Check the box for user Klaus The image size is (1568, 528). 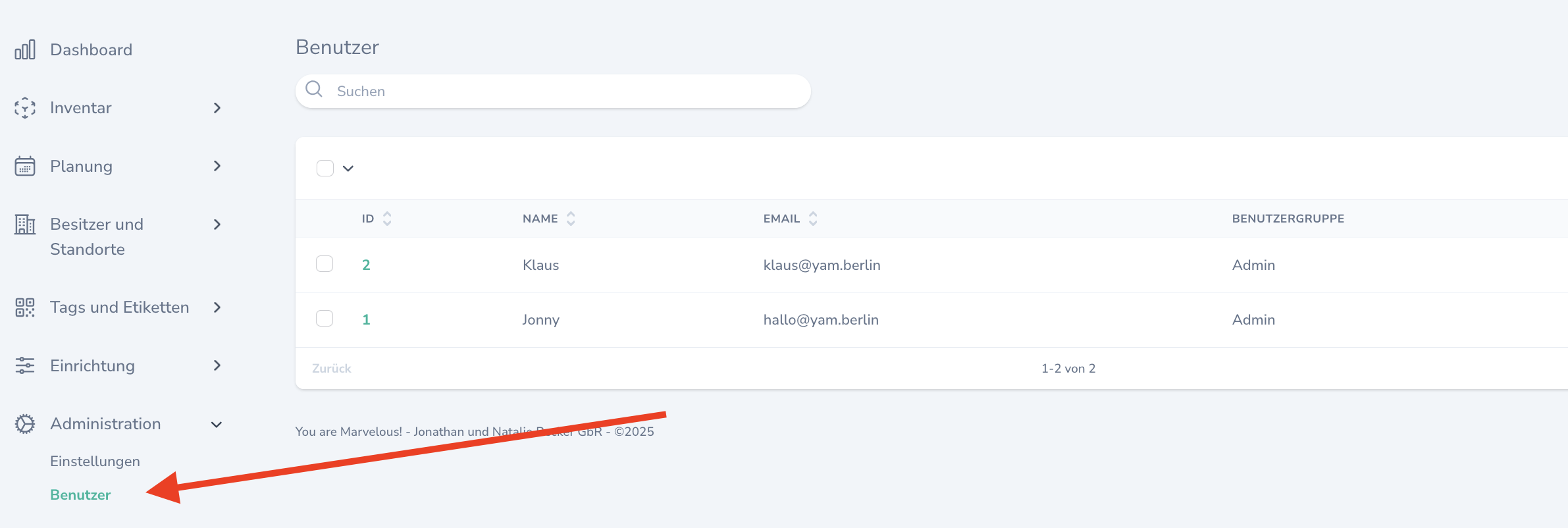(325, 264)
